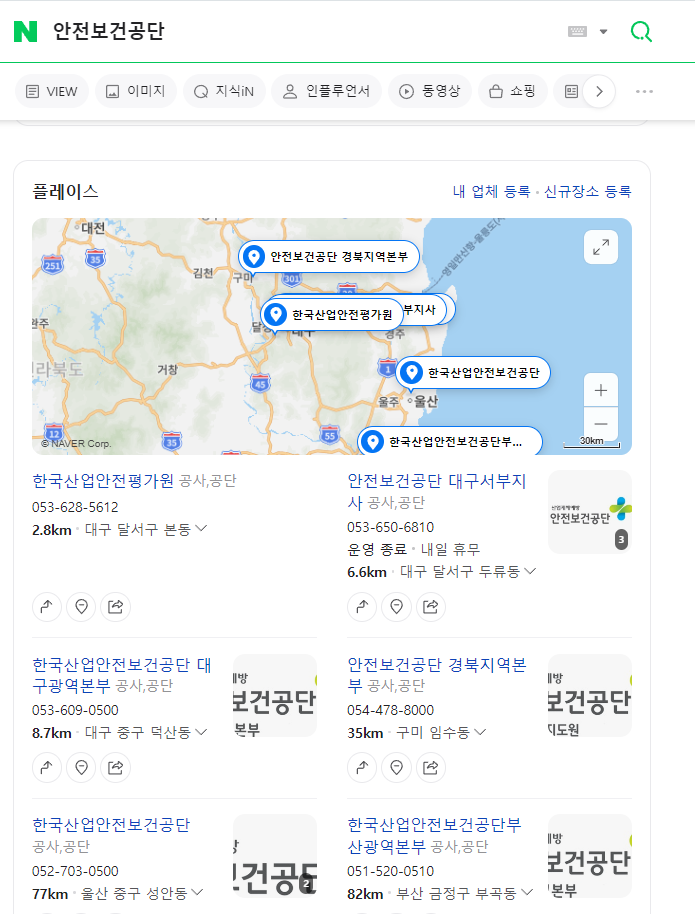The width and height of the screenshot is (695, 914).
Task: Click map marker 한국산업안전보건공단부... at bottom
Action: [450, 441]
